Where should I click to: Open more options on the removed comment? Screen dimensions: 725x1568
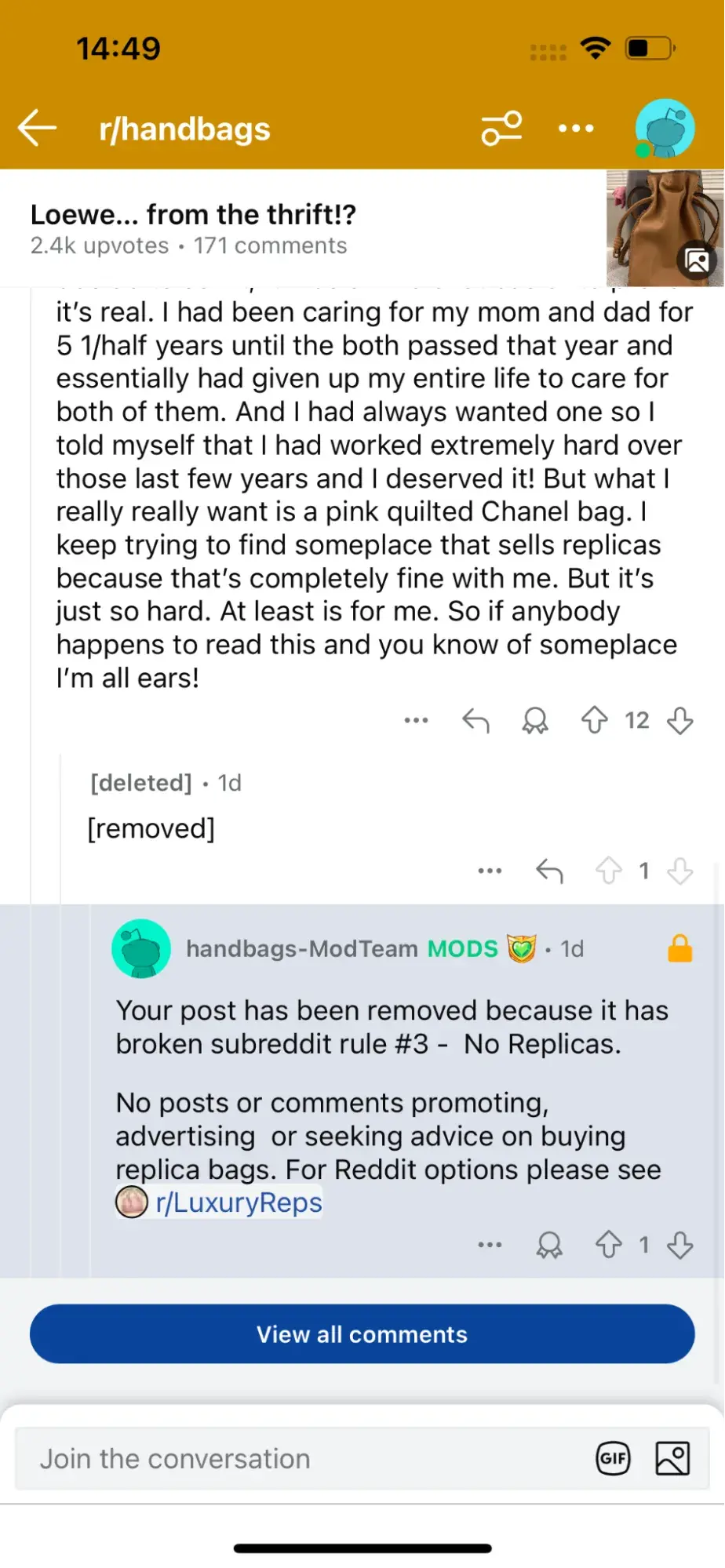point(490,871)
